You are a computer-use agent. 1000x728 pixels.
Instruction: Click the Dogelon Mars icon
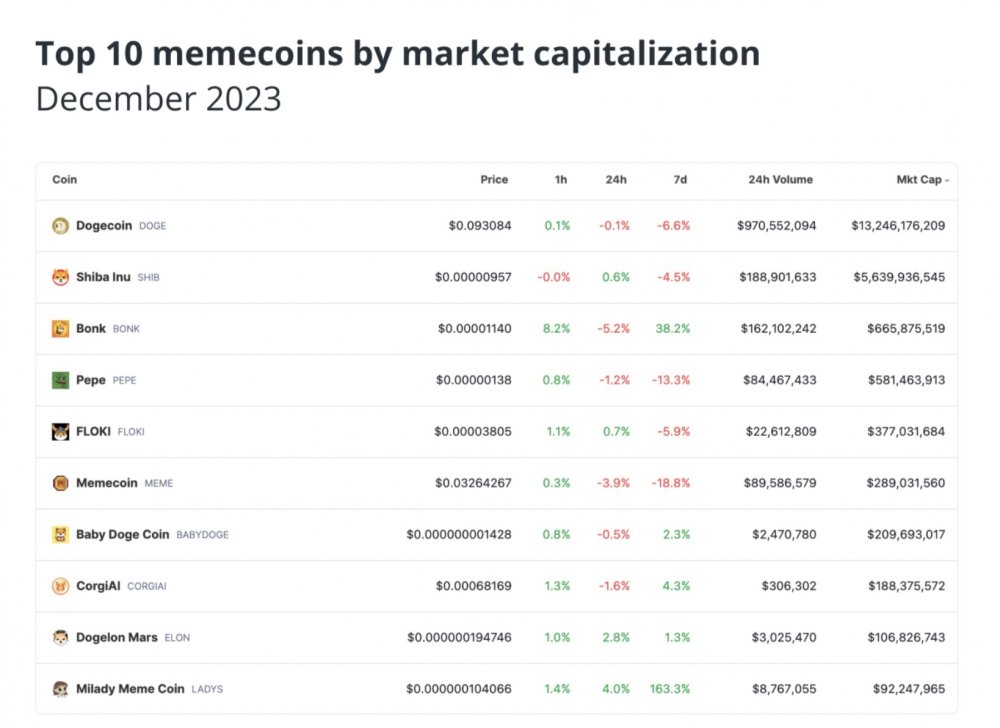60,637
